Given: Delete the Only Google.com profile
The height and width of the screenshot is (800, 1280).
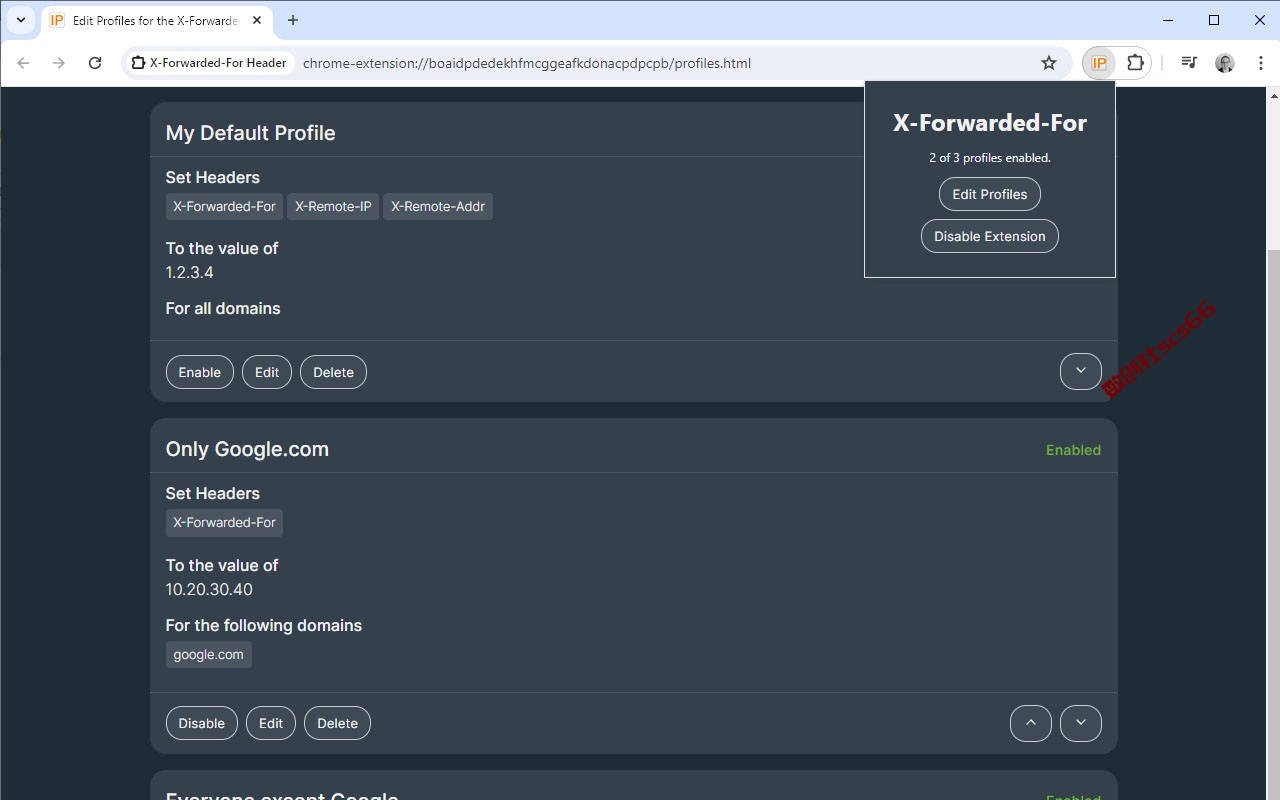Looking at the screenshot, I should tap(338, 723).
